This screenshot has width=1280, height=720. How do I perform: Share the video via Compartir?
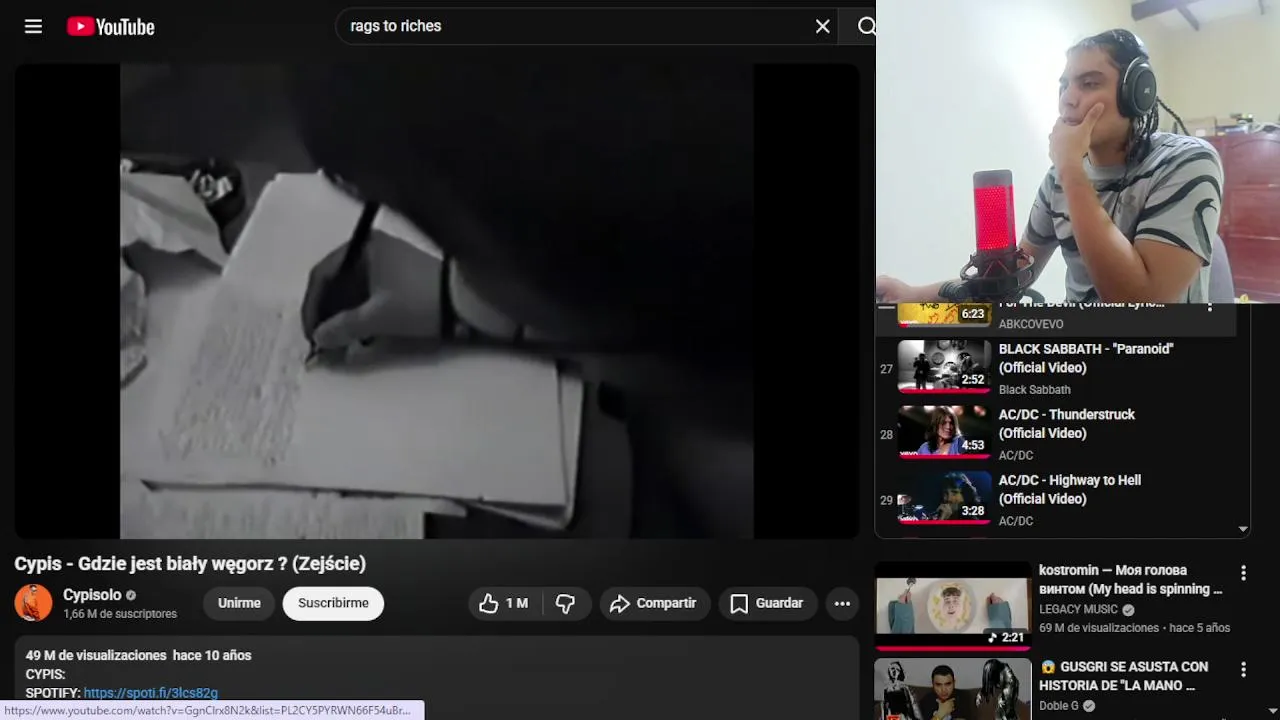coord(655,603)
